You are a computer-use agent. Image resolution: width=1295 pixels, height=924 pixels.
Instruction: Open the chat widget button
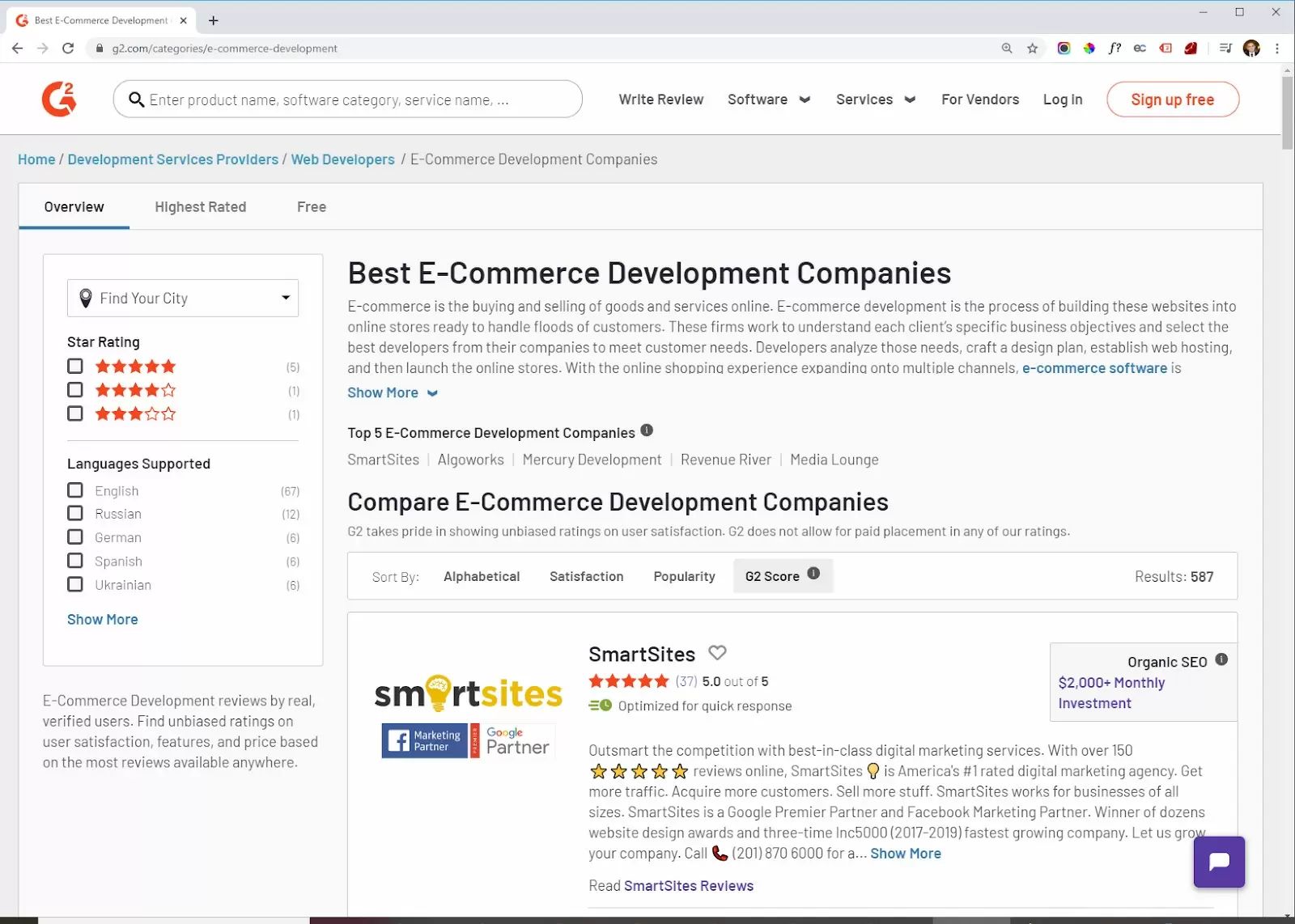click(1219, 862)
